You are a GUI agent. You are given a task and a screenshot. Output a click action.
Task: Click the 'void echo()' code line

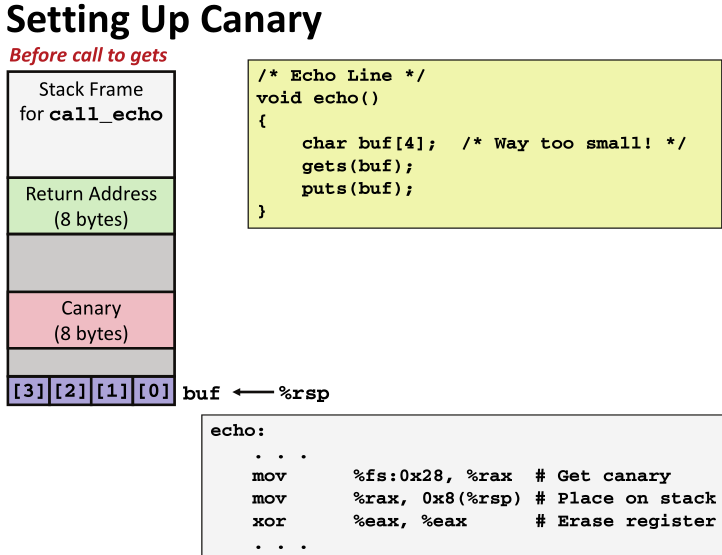[318, 98]
